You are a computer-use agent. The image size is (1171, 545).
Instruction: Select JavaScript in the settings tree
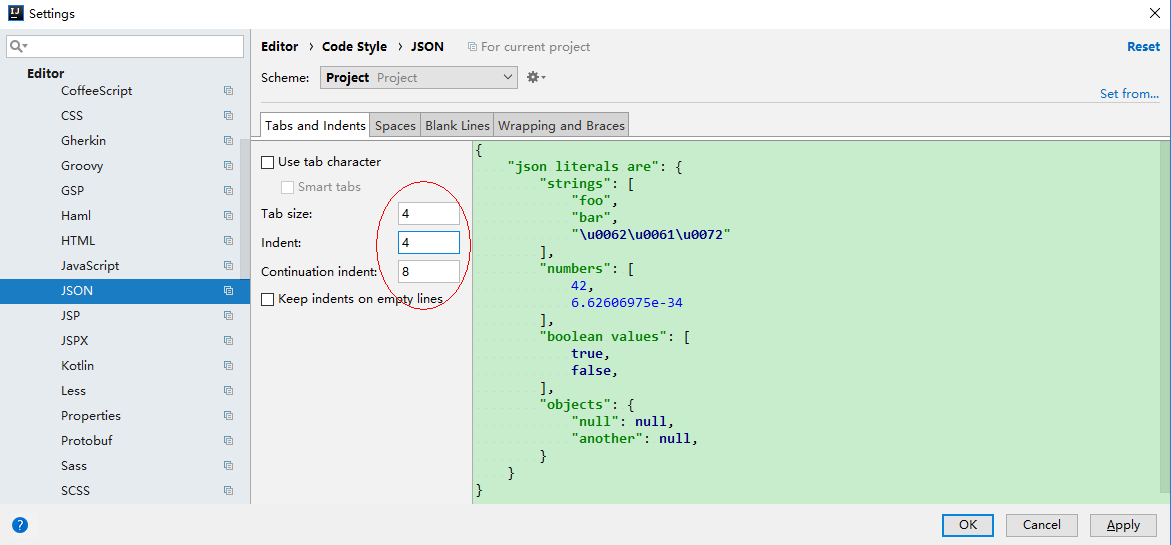coord(90,266)
